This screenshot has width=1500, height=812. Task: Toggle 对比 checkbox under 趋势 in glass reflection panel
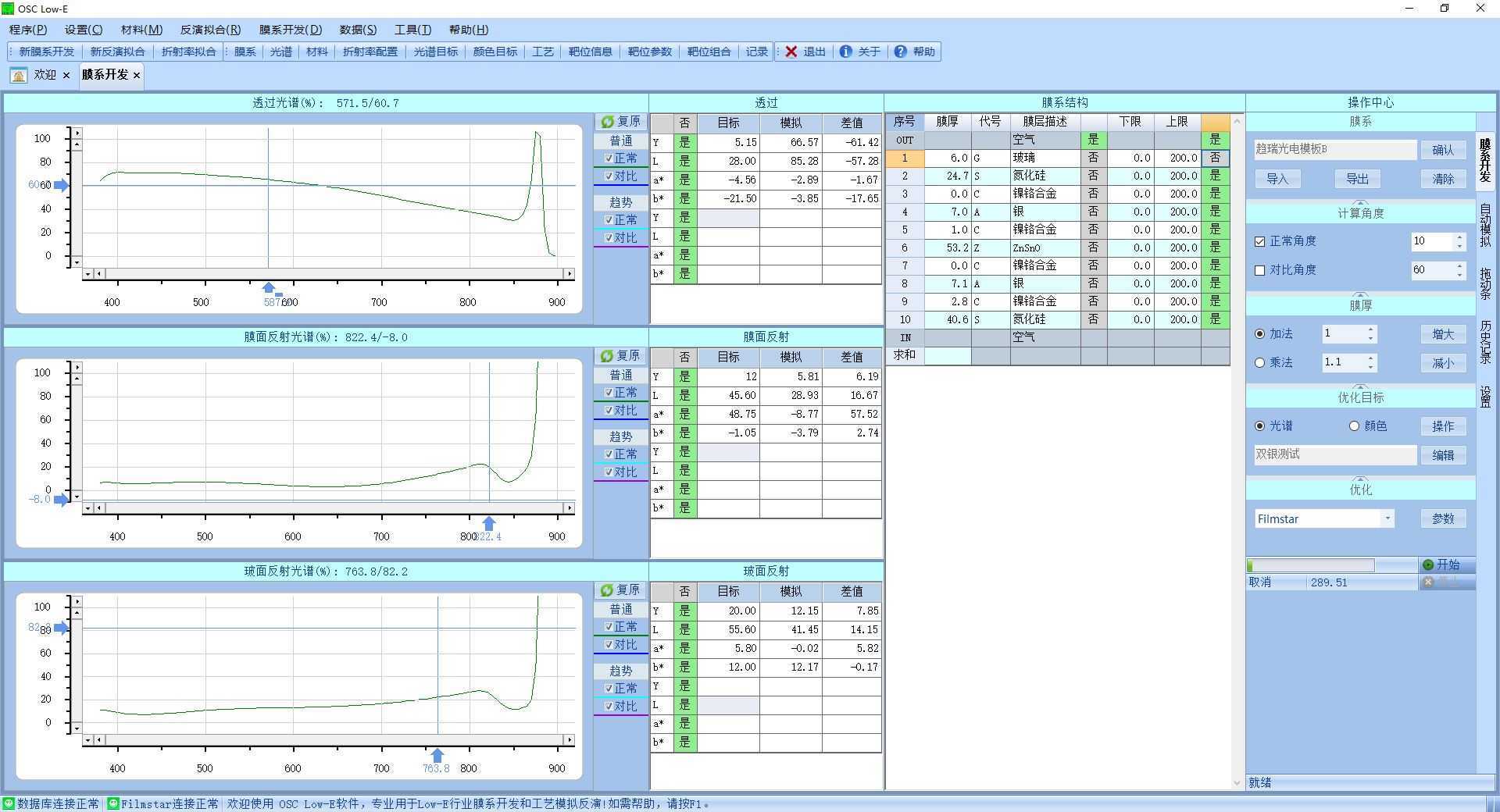click(x=609, y=707)
